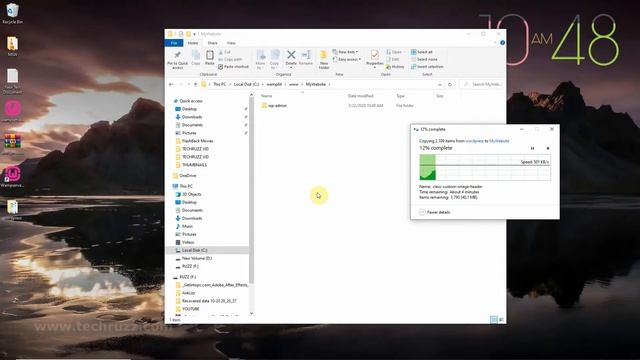This screenshot has width=640, height=360.
Task: Click the MyWebsite destination link
Action: click(x=499, y=141)
